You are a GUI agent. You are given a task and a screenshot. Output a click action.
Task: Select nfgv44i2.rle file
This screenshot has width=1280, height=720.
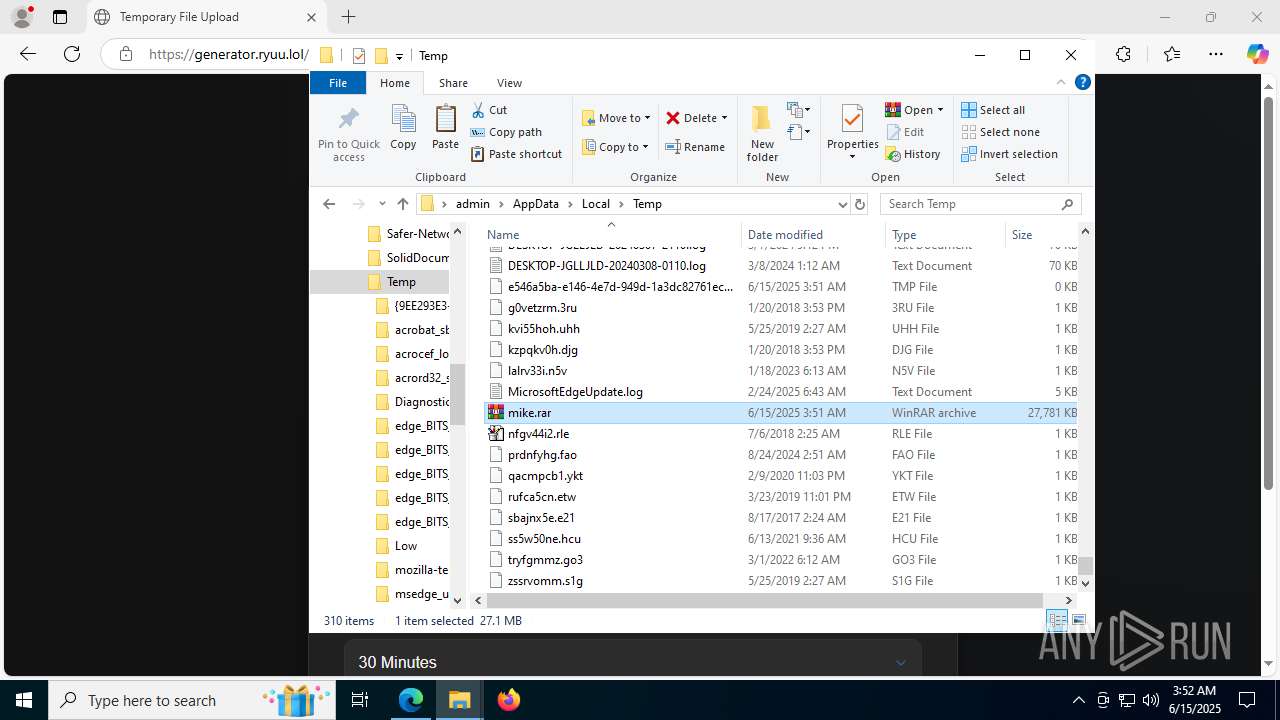782,434
